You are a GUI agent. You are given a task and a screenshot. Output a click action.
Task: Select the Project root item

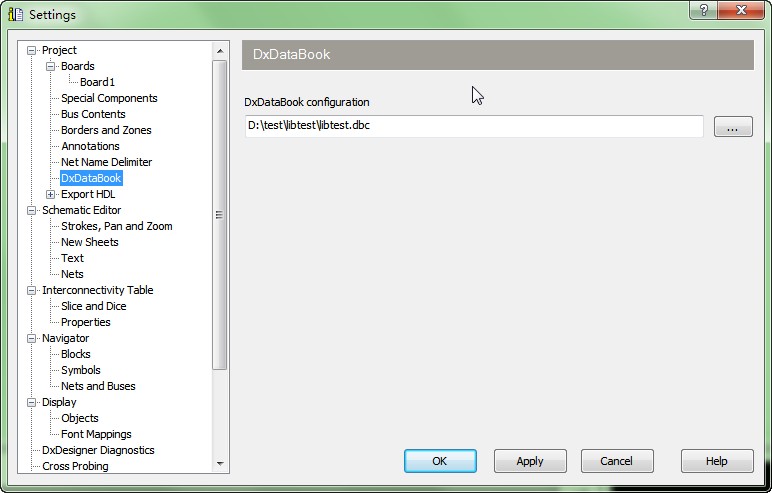(59, 50)
